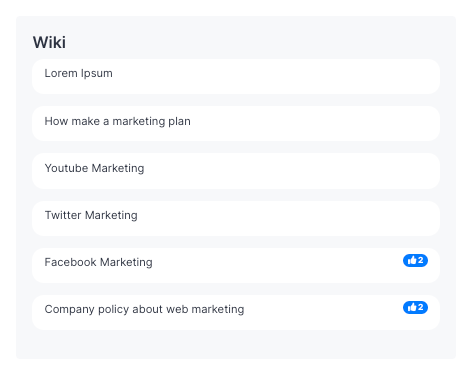
Task: Click the word Ipsum in first entry
Action: (97, 74)
